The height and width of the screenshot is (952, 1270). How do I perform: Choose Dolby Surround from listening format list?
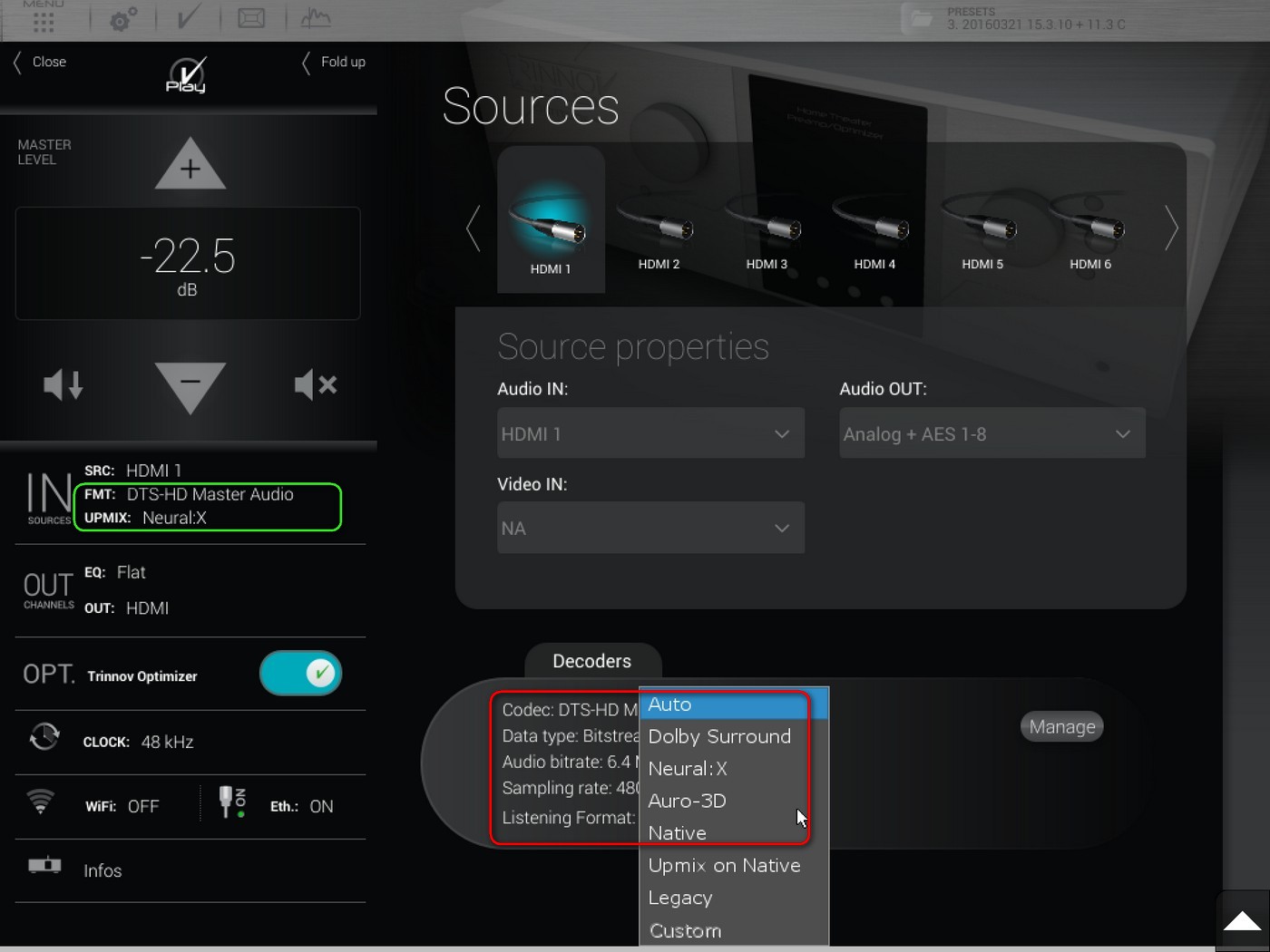point(719,736)
